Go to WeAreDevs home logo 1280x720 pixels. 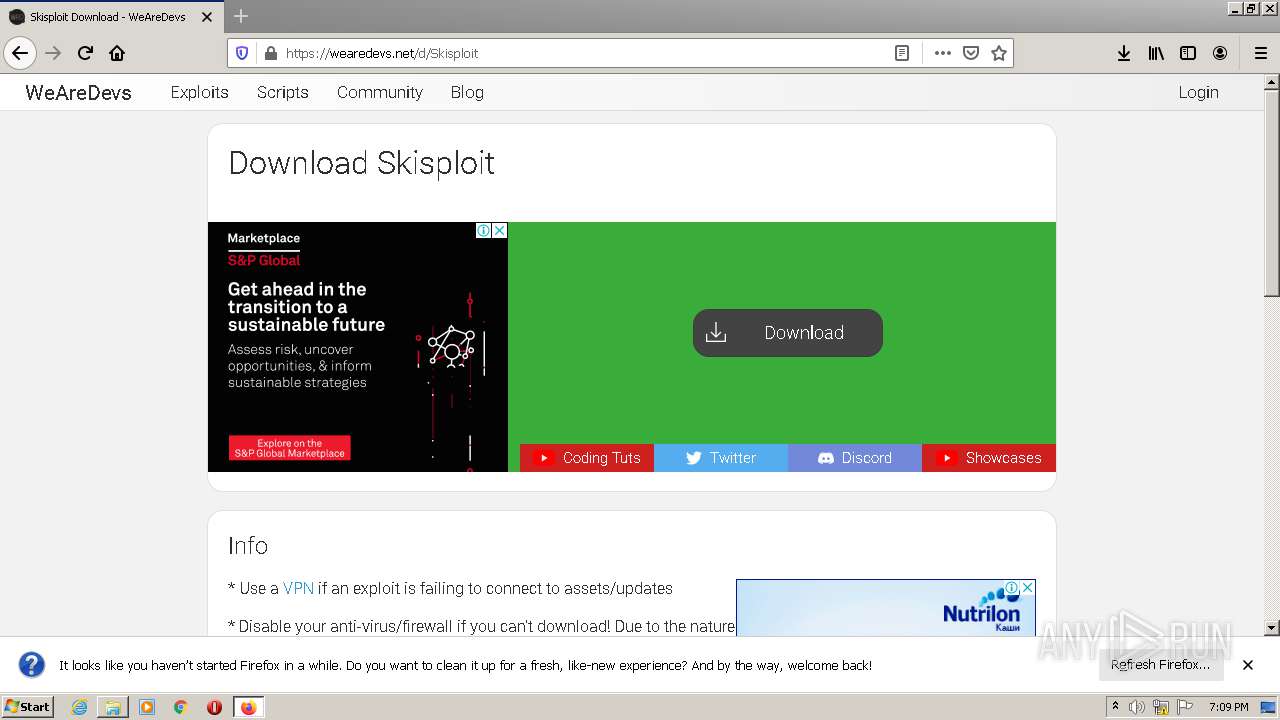[x=78, y=92]
